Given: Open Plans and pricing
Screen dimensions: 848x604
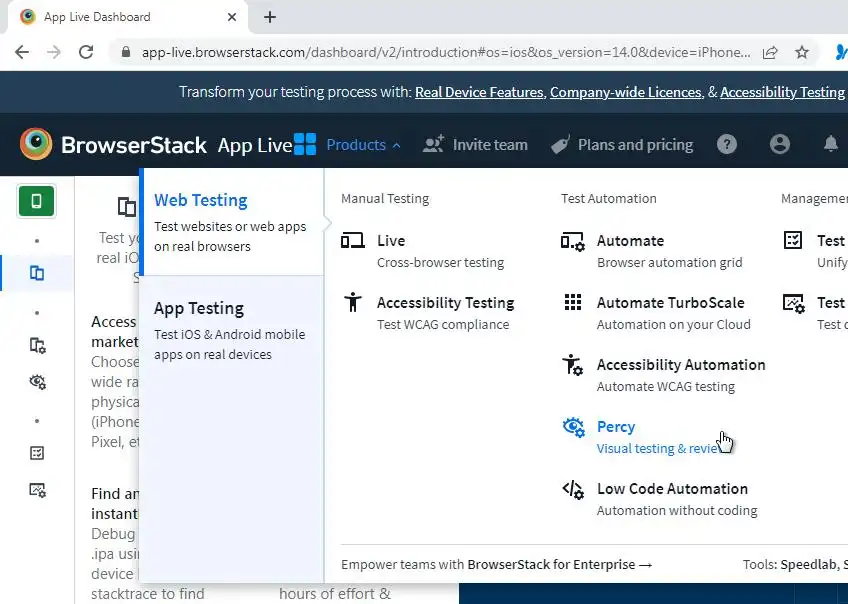Looking at the screenshot, I should tap(622, 145).
